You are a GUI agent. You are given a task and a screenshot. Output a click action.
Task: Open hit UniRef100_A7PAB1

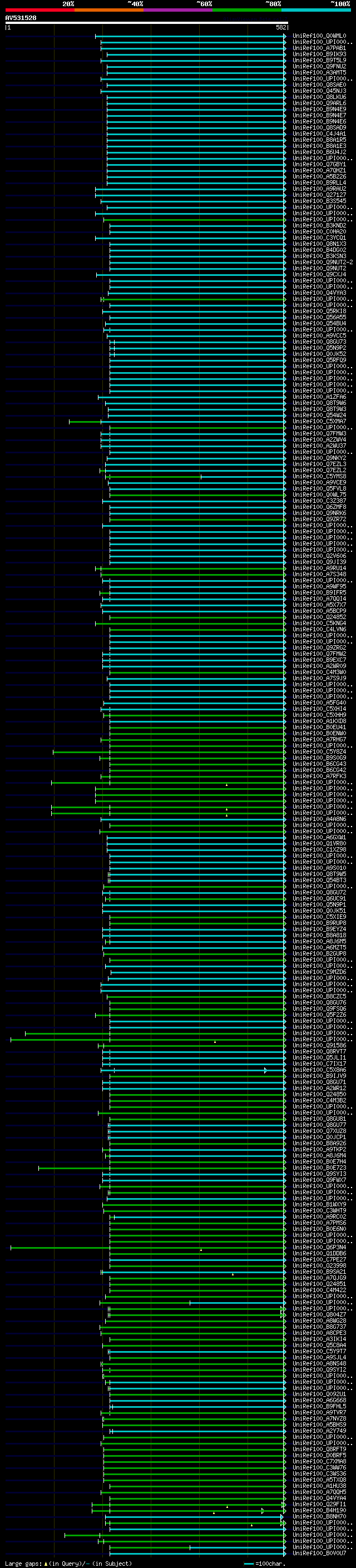point(319,48)
